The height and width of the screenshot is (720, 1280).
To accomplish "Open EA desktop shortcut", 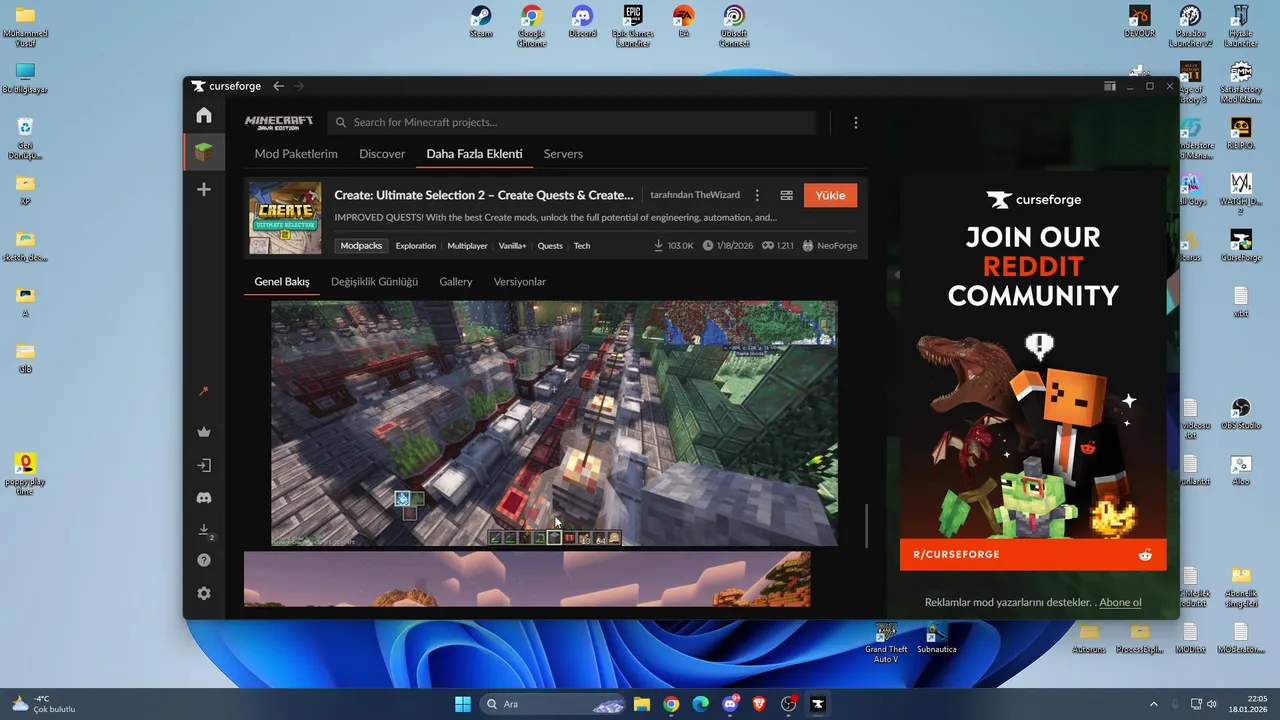I will tap(684, 21).
